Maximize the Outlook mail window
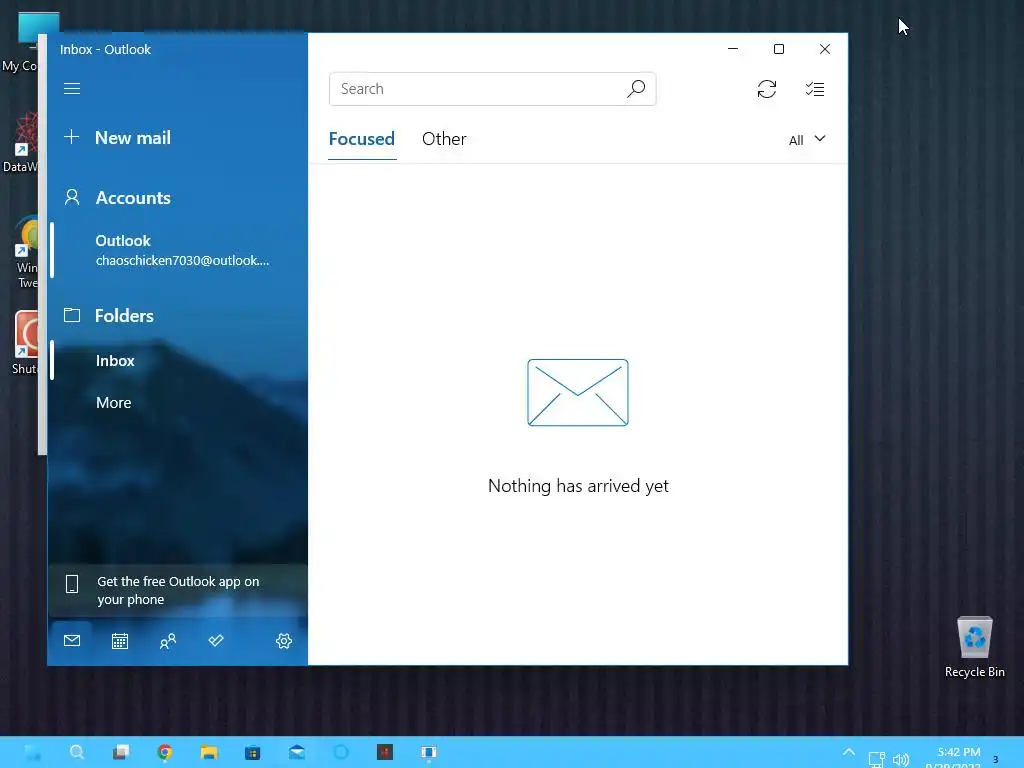 click(778, 49)
